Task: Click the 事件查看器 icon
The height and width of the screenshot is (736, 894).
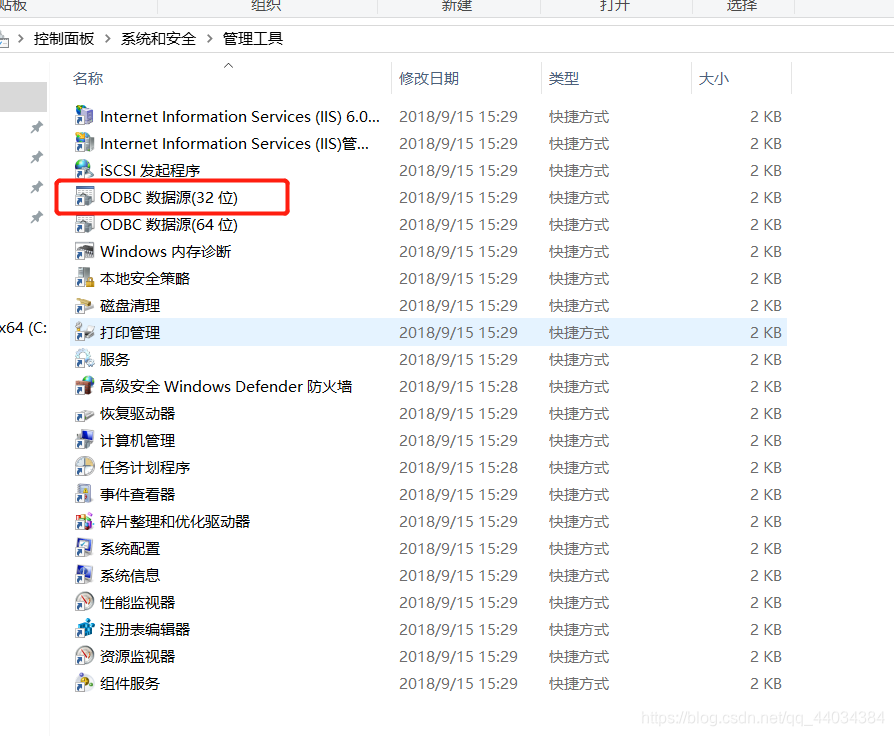Action: tap(84, 494)
